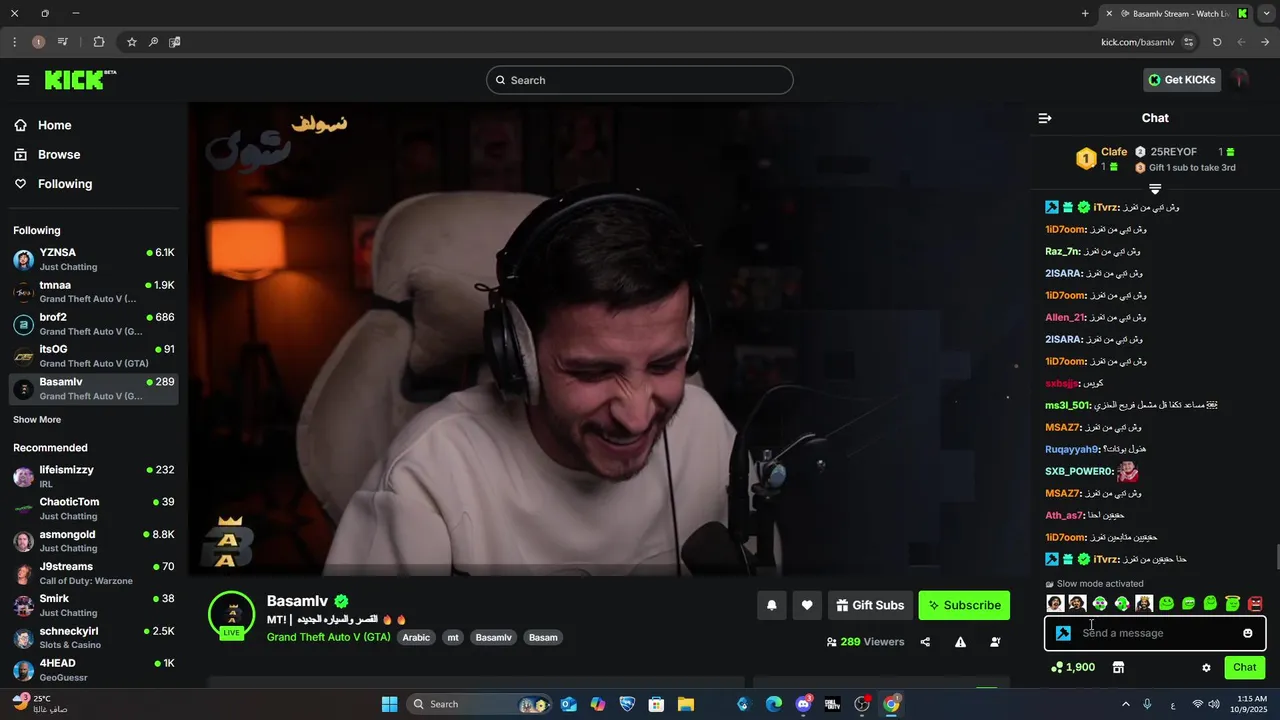Click username Ruqayyah9 in chat
This screenshot has height=720, width=1280.
tap(1072, 449)
